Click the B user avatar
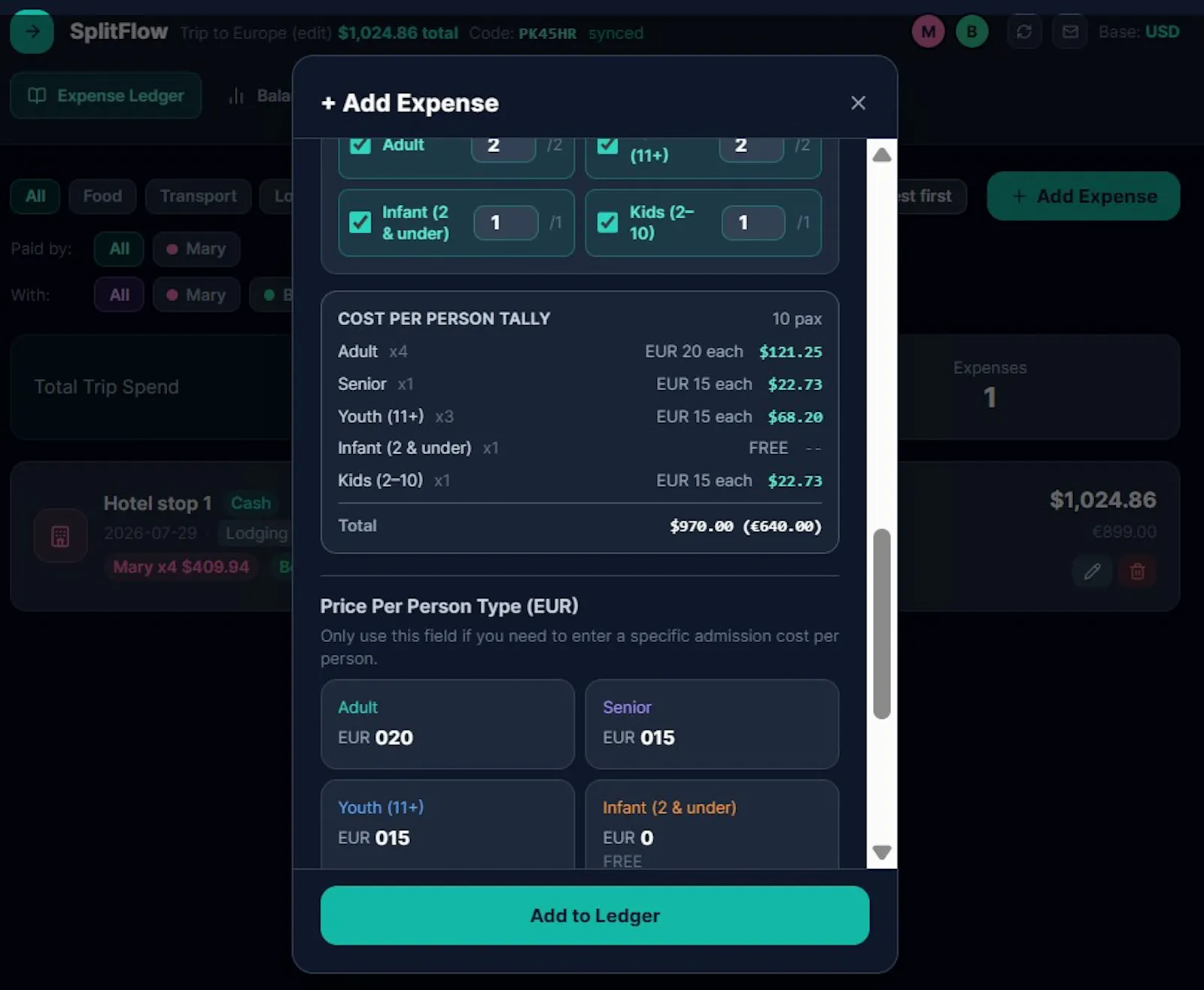 point(971,32)
